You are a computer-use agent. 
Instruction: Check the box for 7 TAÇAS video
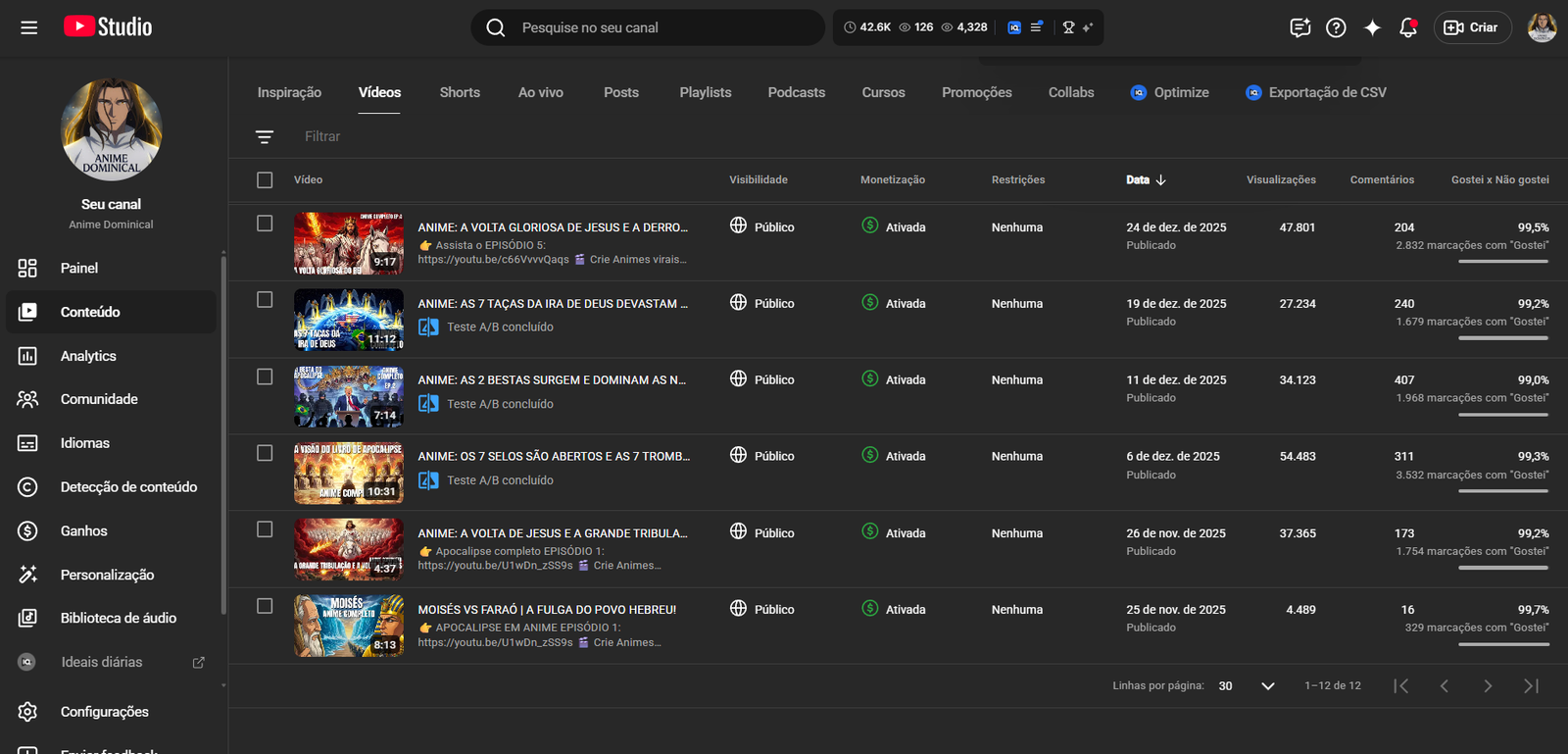pyautogui.click(x=265, y=300)
